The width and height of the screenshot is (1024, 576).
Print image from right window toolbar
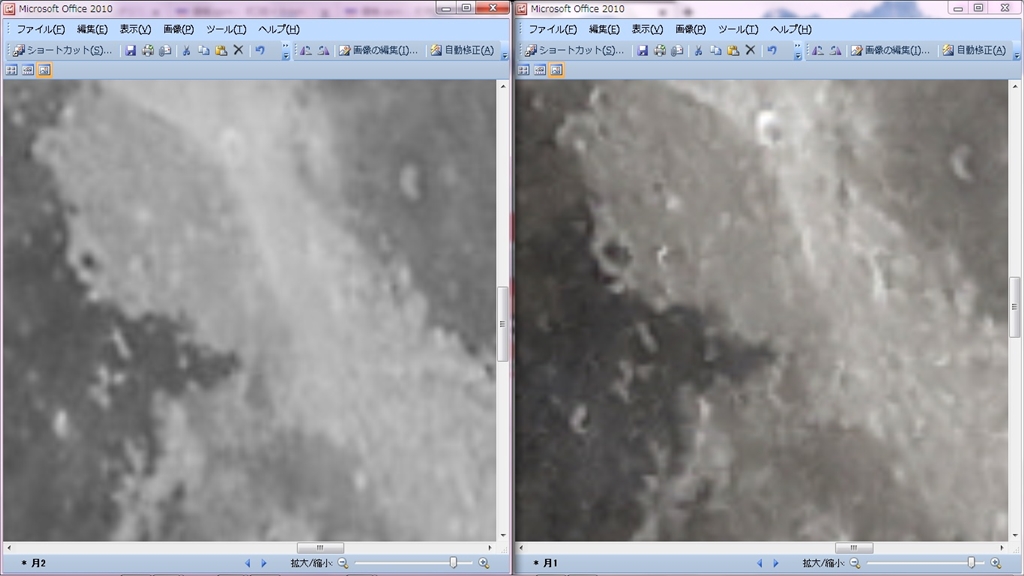[x=660, y=50]
